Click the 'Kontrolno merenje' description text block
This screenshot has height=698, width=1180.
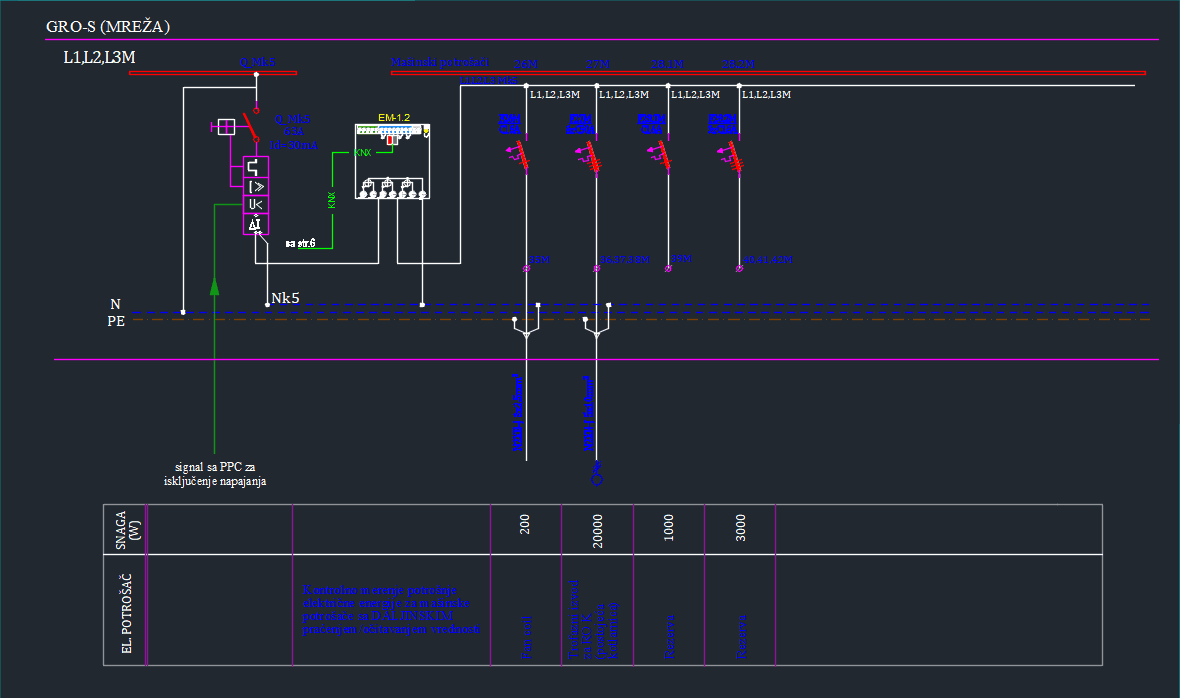click(x=390, y=610)
